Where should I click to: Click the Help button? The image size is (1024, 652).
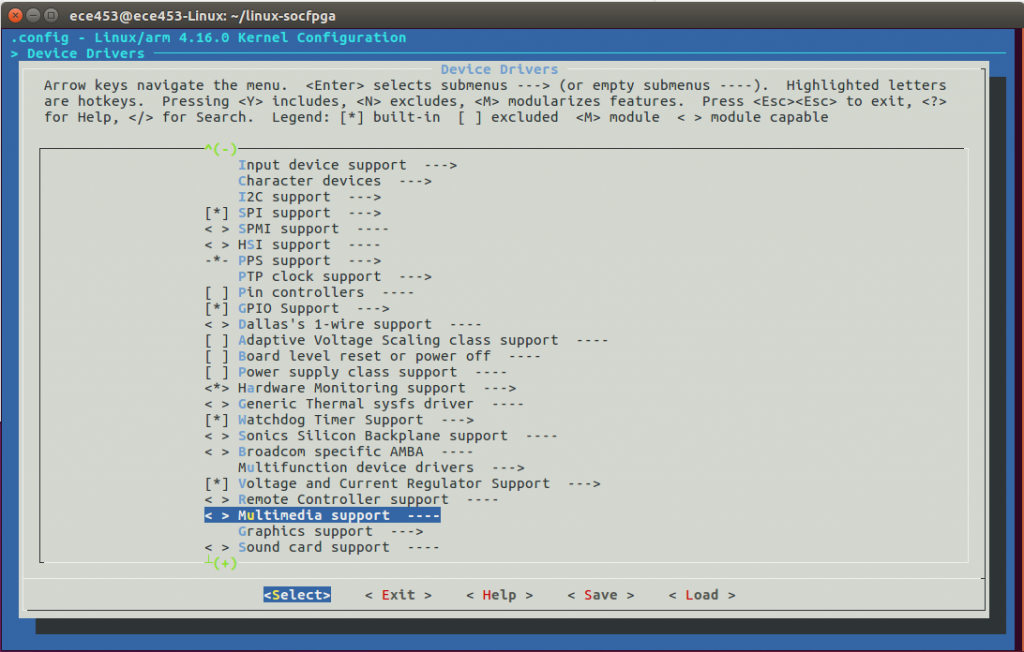tap(499, 595)
